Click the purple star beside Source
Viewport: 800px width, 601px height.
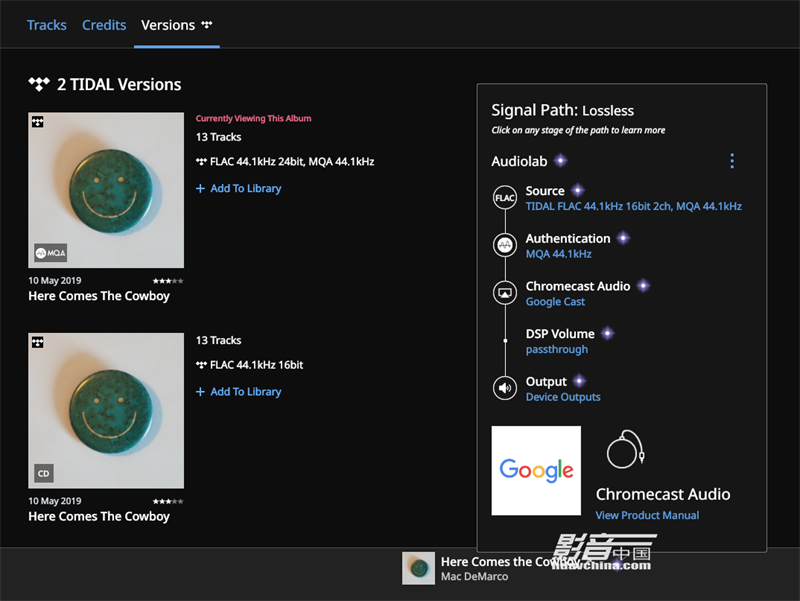(x=577, y=190)
